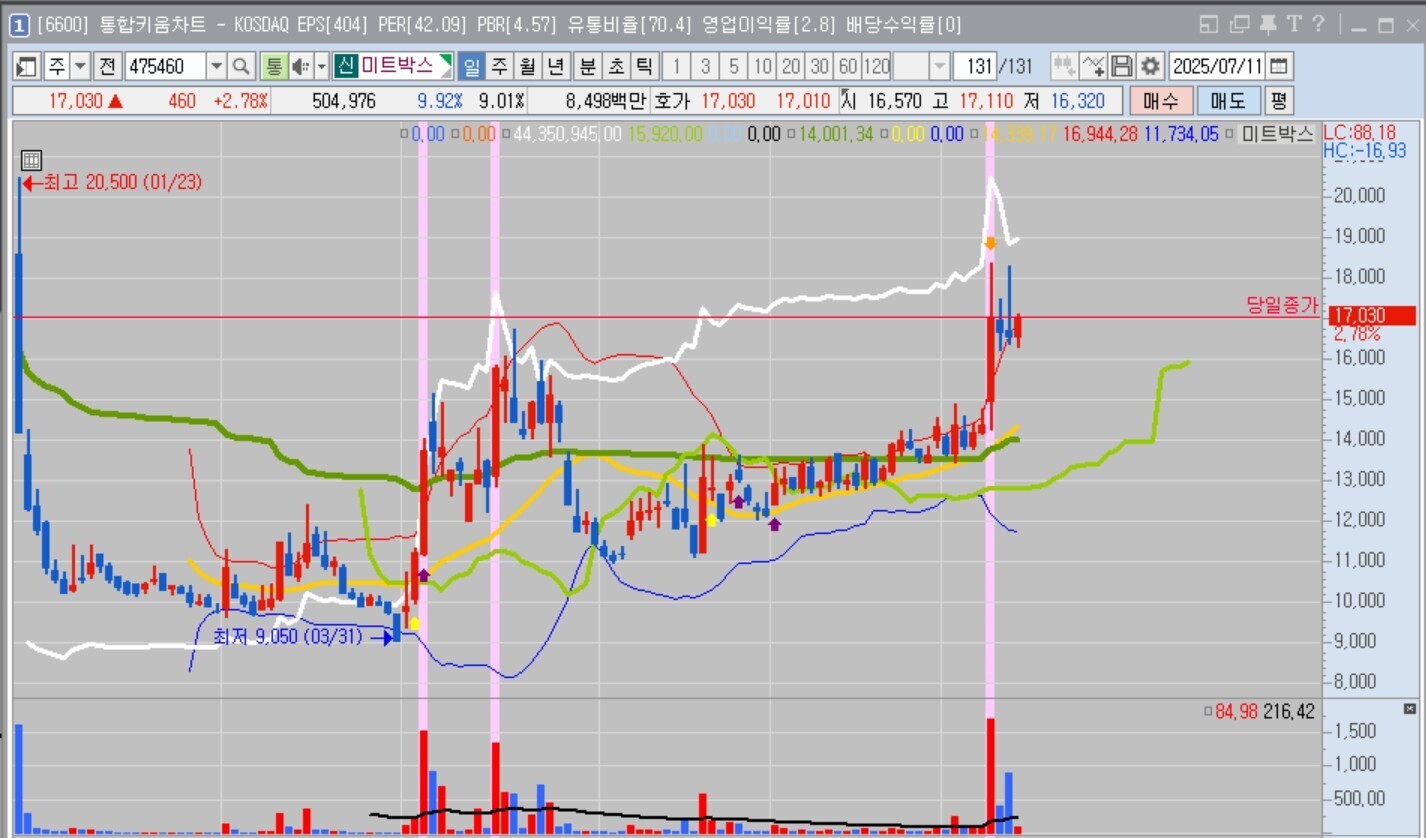Click the 최저 9,050 low price marker
This screenshot has width=1426, height=838.
tap(302, 636)
